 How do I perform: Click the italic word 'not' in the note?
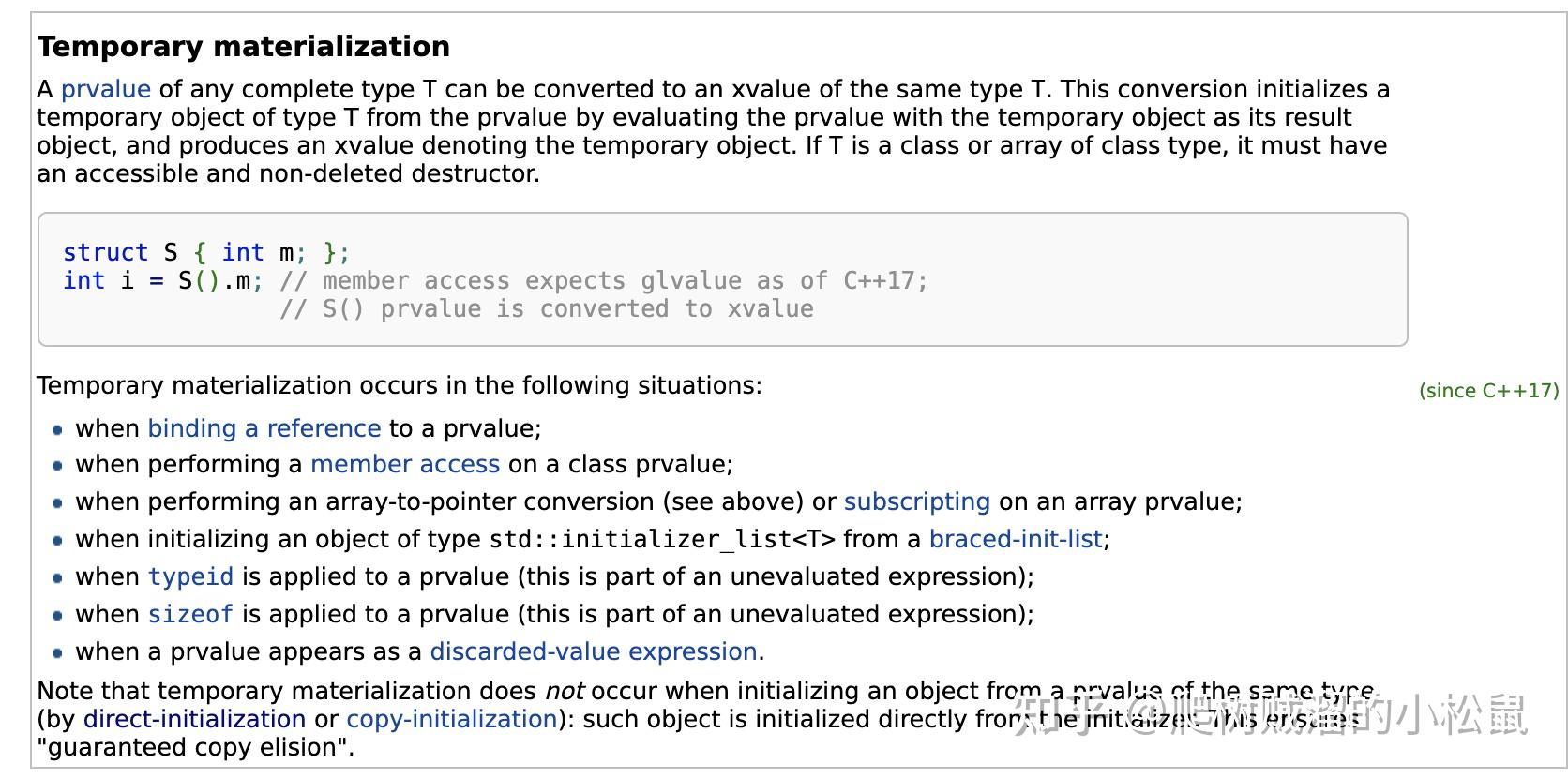click(565, 691)
